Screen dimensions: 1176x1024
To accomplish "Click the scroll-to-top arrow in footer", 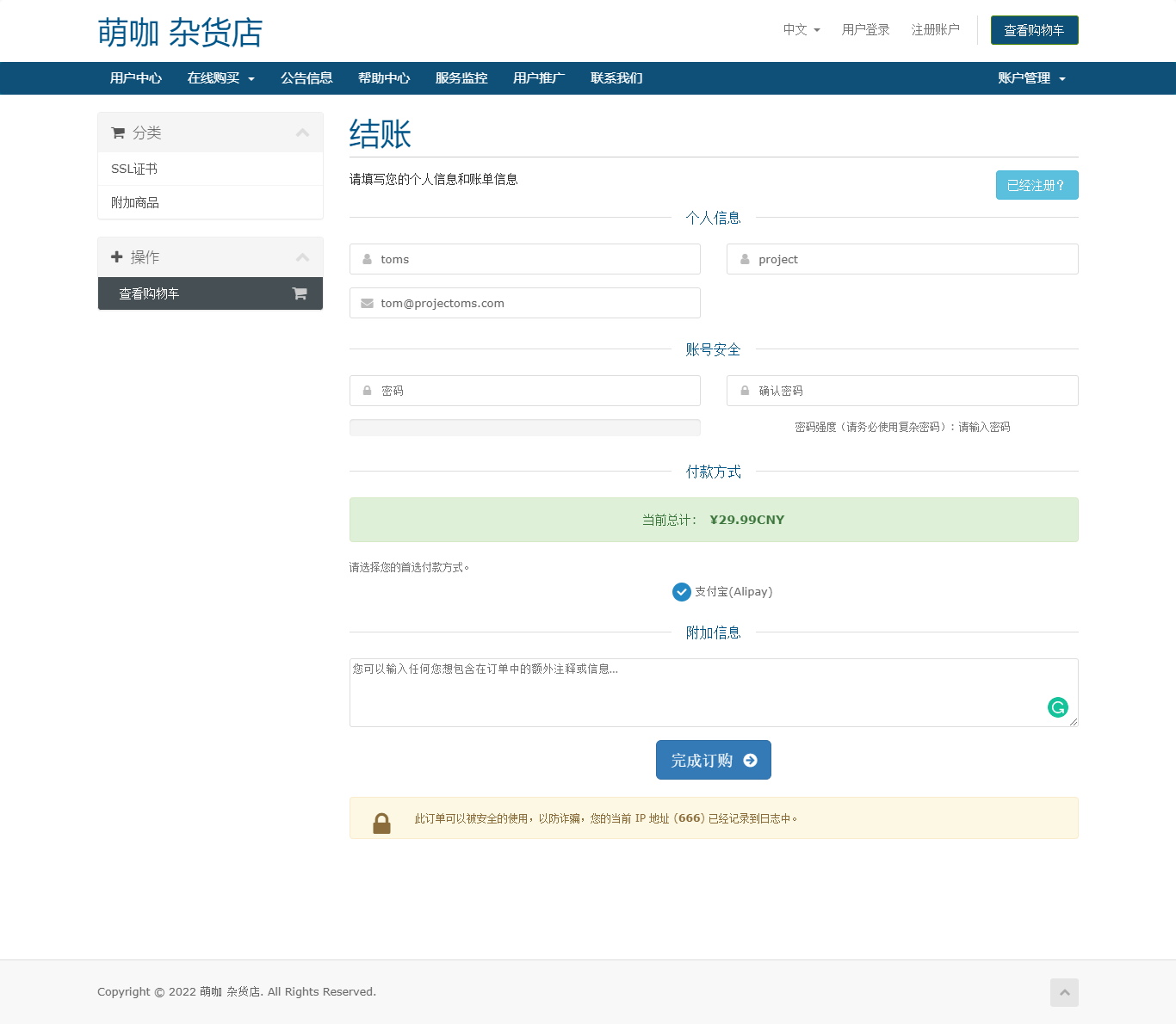I will point(1064,992).
